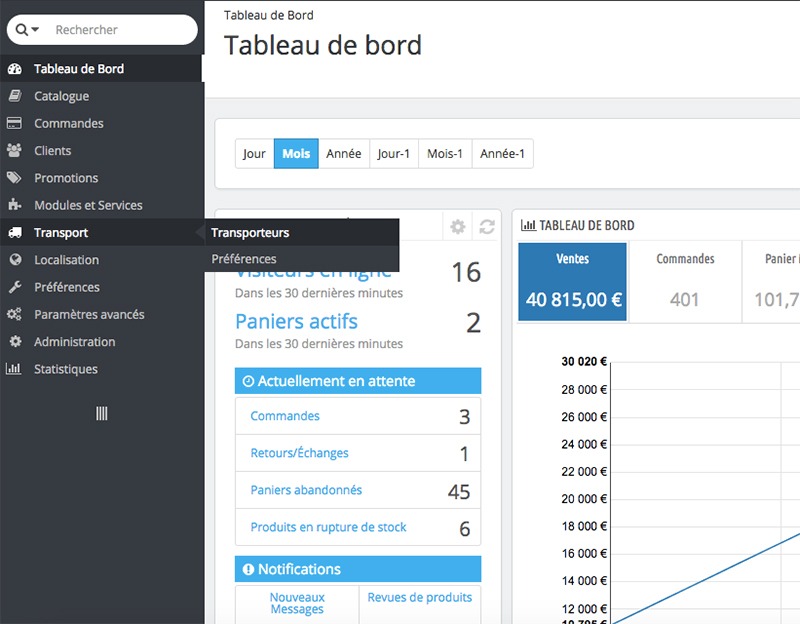Open the Paniers abandonnés link
This screenshot has width=800, height=624.
tap(306, 491)
